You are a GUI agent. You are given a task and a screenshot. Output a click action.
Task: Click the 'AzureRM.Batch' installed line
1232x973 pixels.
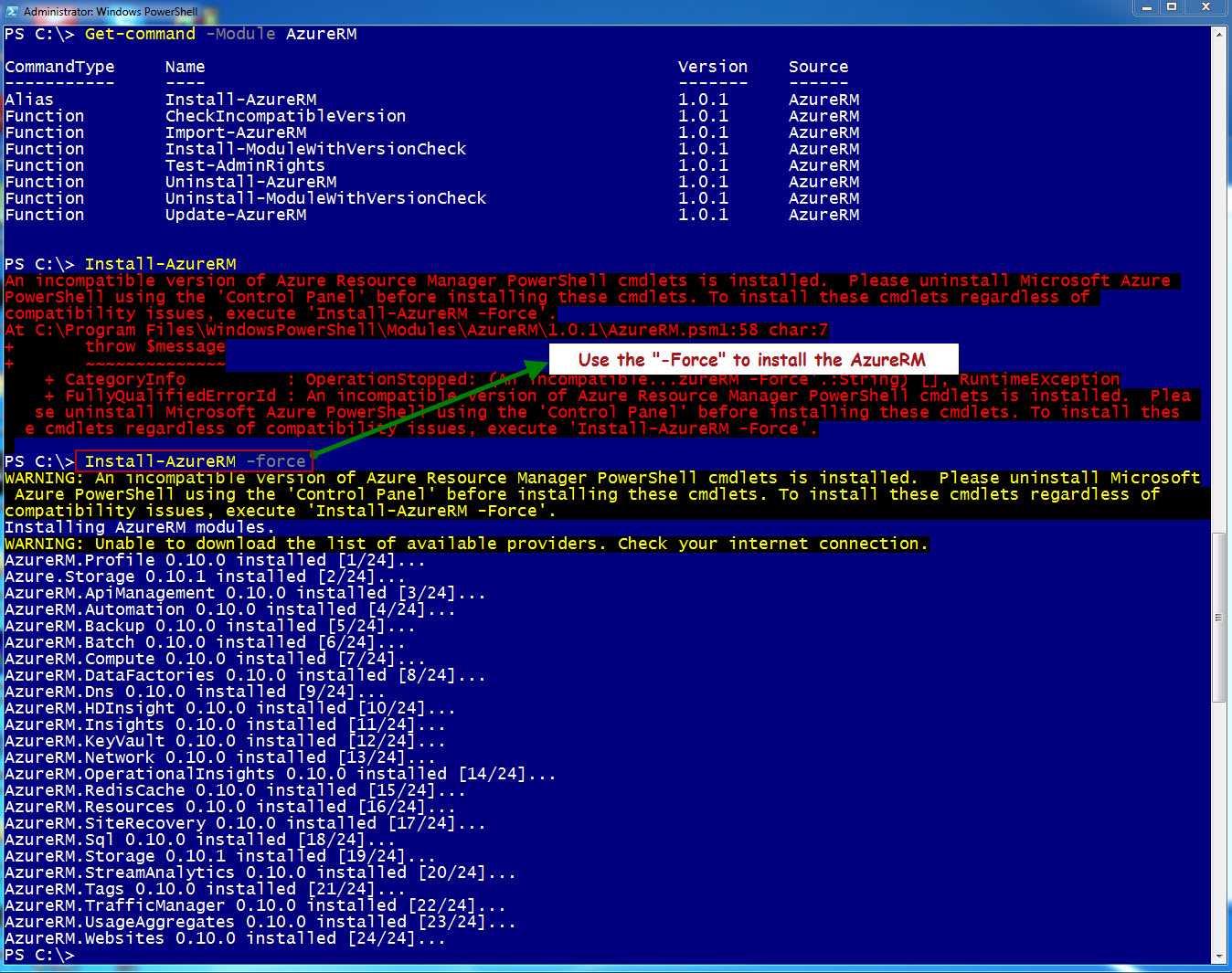coord(205,642)
